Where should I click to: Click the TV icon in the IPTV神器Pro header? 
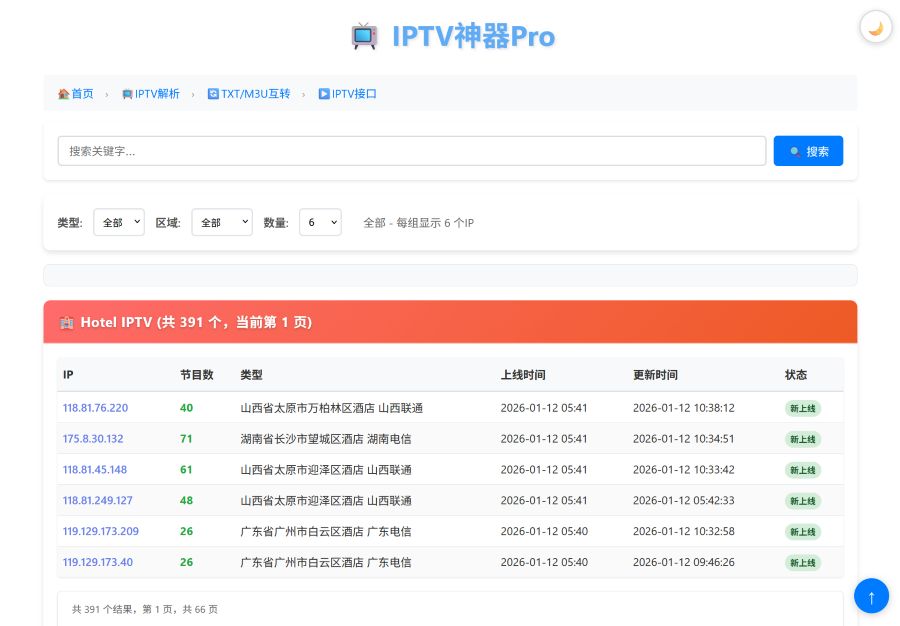point(364,36)
